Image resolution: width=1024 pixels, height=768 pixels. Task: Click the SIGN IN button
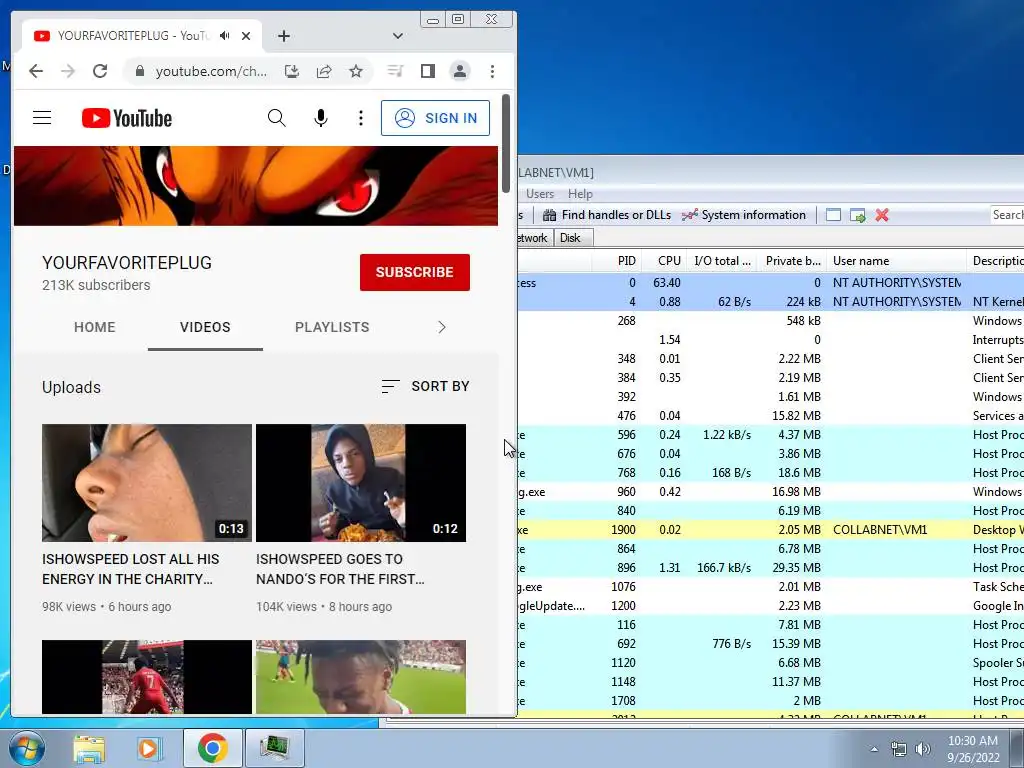(x=436, y=118)
